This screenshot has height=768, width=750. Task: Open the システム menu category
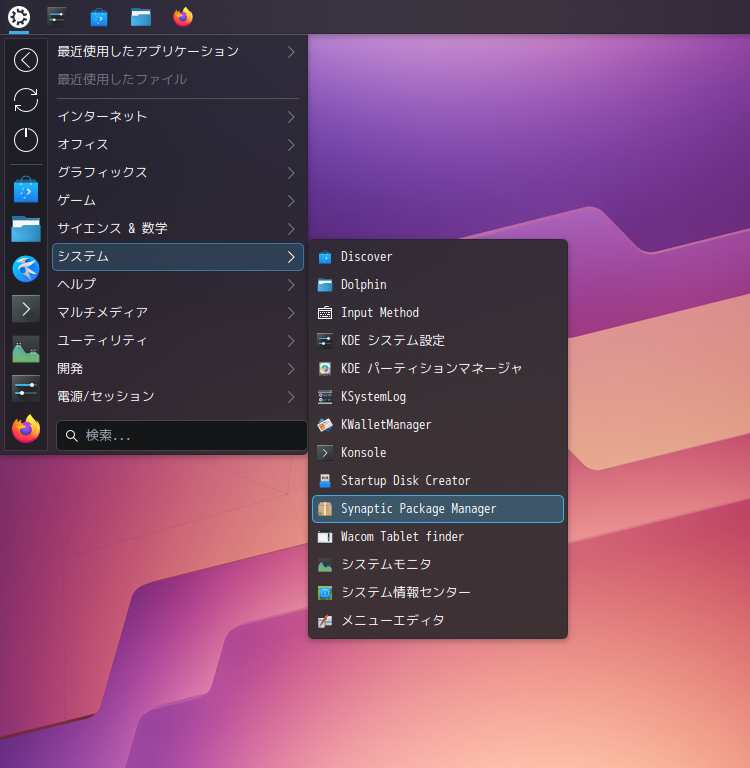[x=178, y=257]
